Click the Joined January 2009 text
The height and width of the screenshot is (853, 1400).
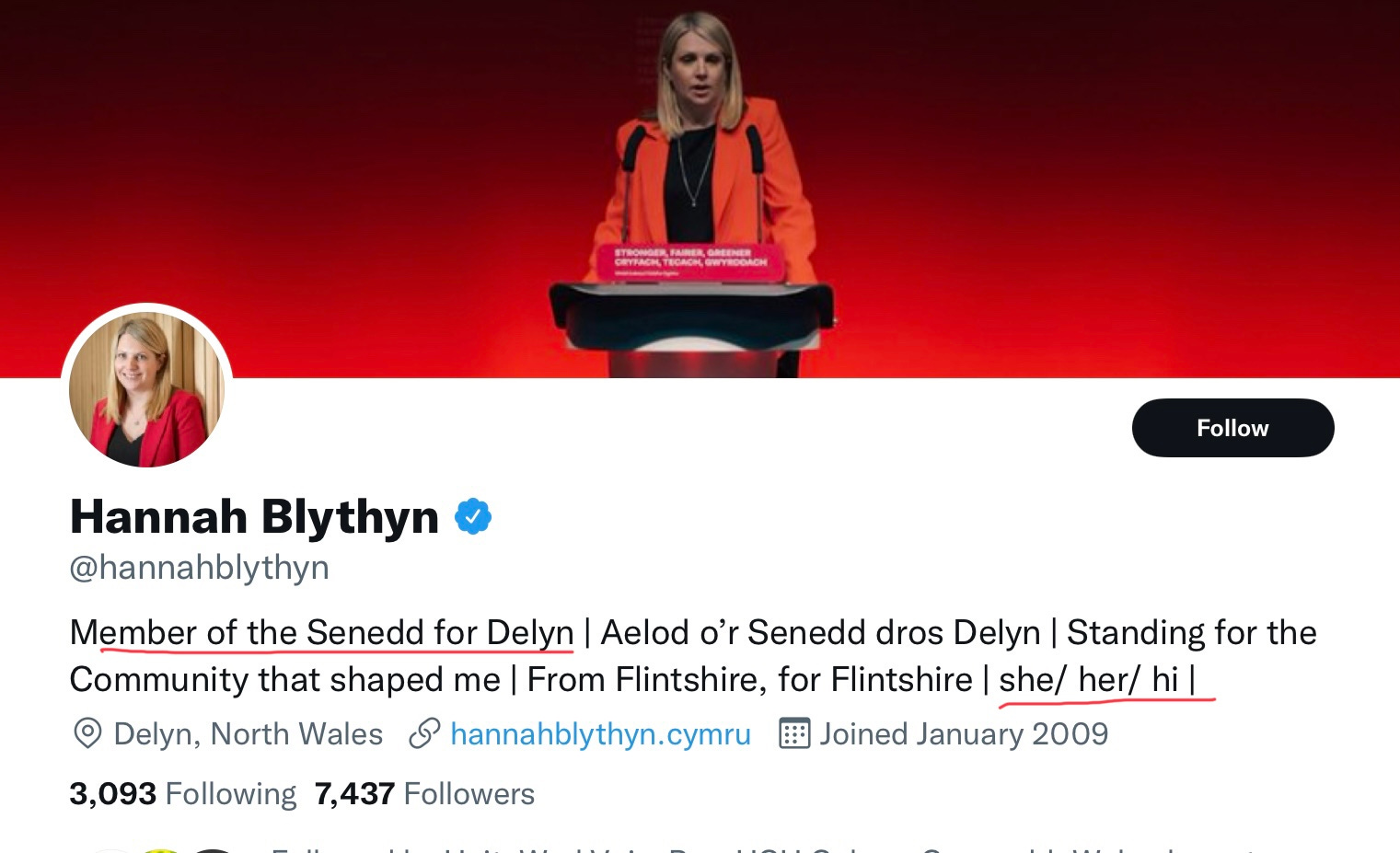tap(964, 733)
